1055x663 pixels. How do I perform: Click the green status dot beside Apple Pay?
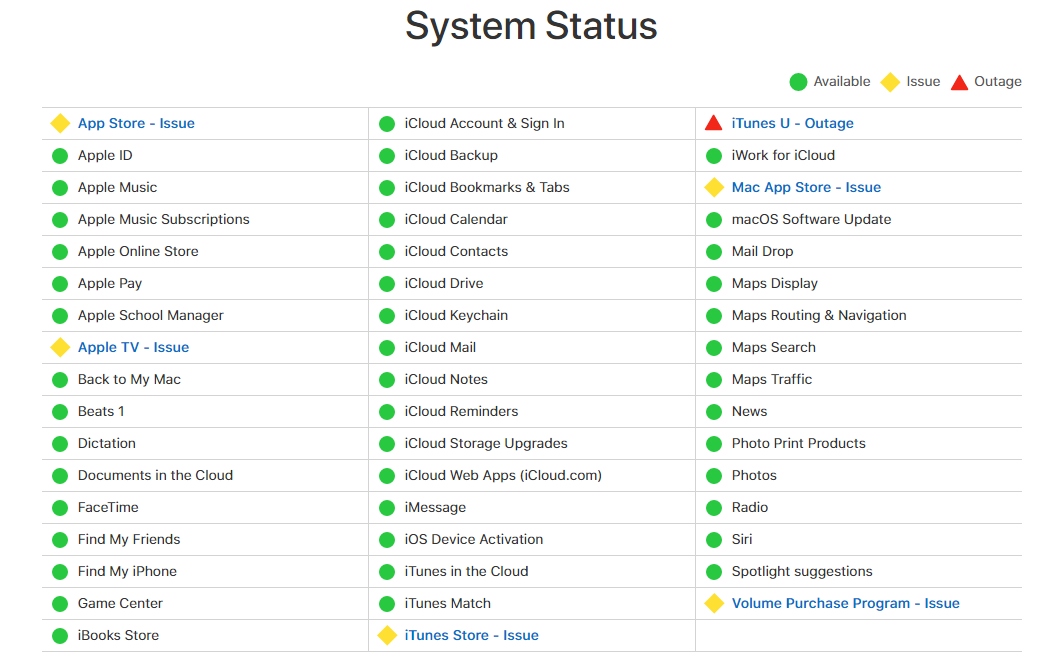[60, 284]
